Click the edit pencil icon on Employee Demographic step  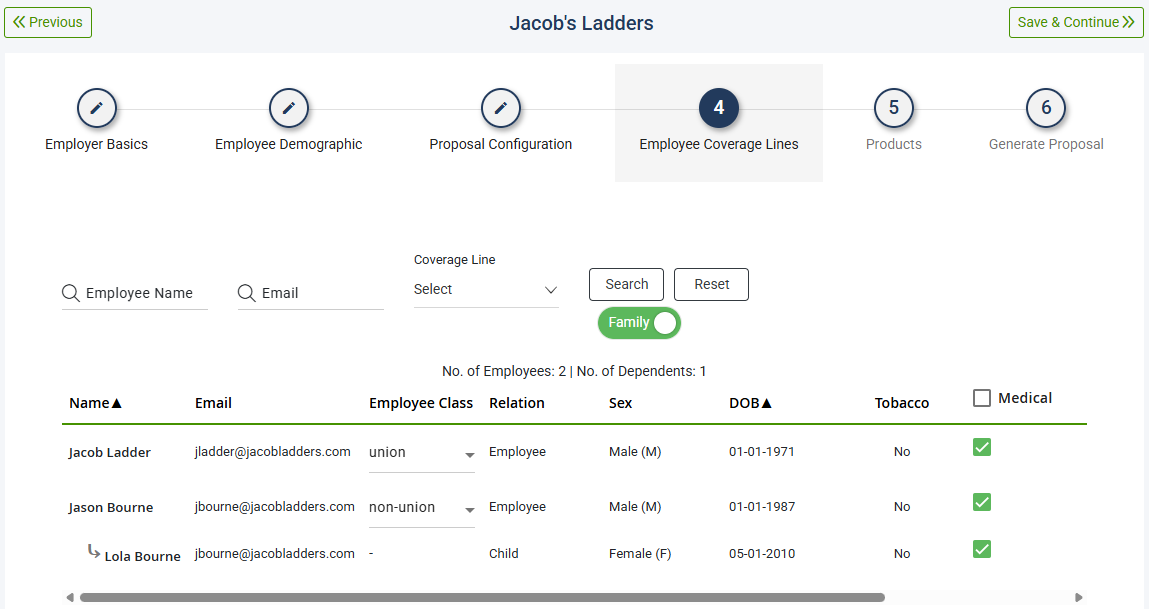pyautogui.click(x=289, y=108)
